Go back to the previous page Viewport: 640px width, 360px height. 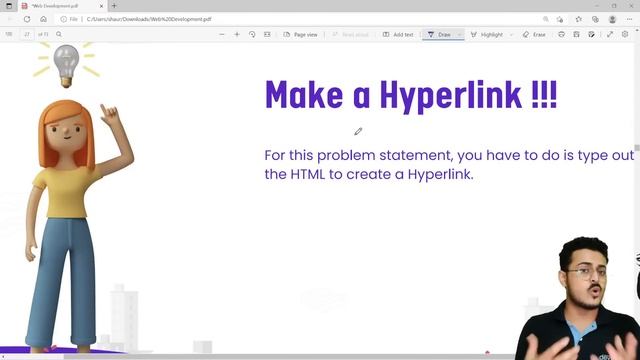10,19
